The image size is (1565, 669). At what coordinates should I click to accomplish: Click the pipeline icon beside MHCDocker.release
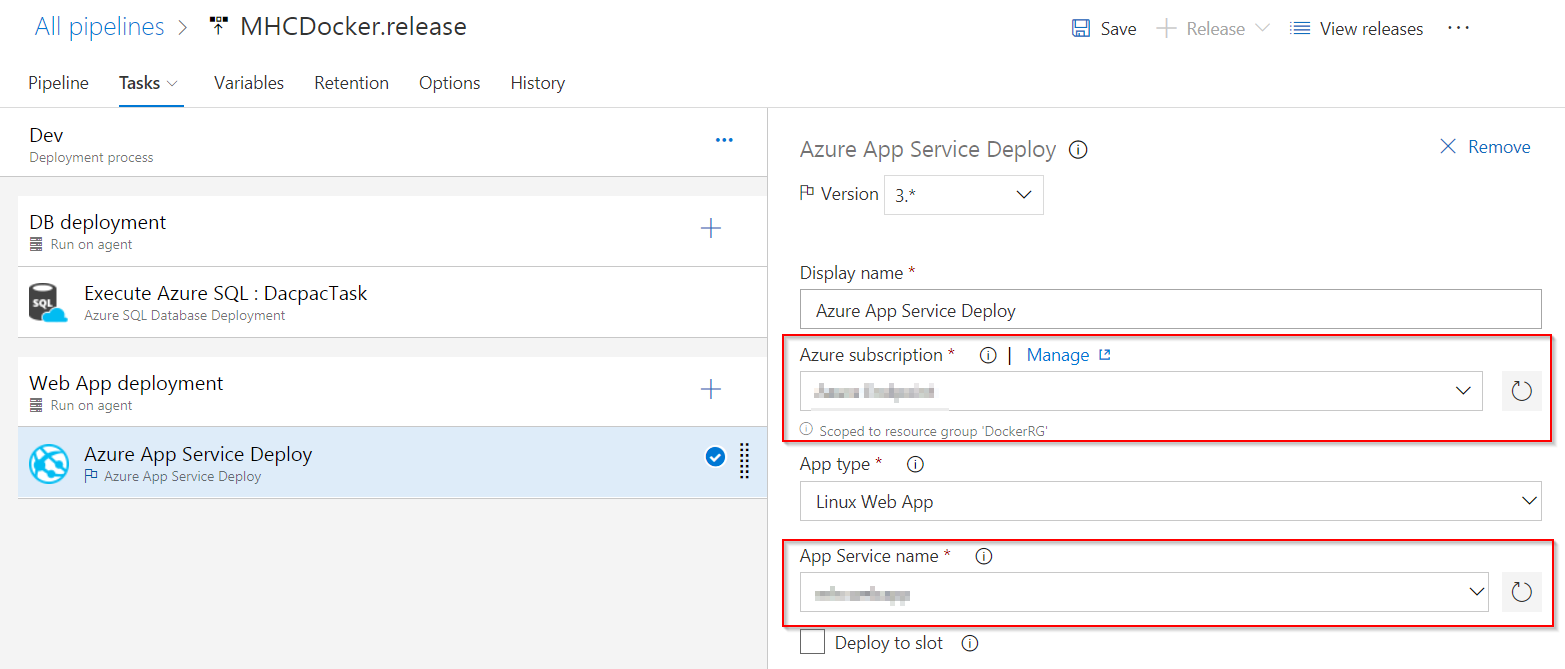(x=218, y=27)
